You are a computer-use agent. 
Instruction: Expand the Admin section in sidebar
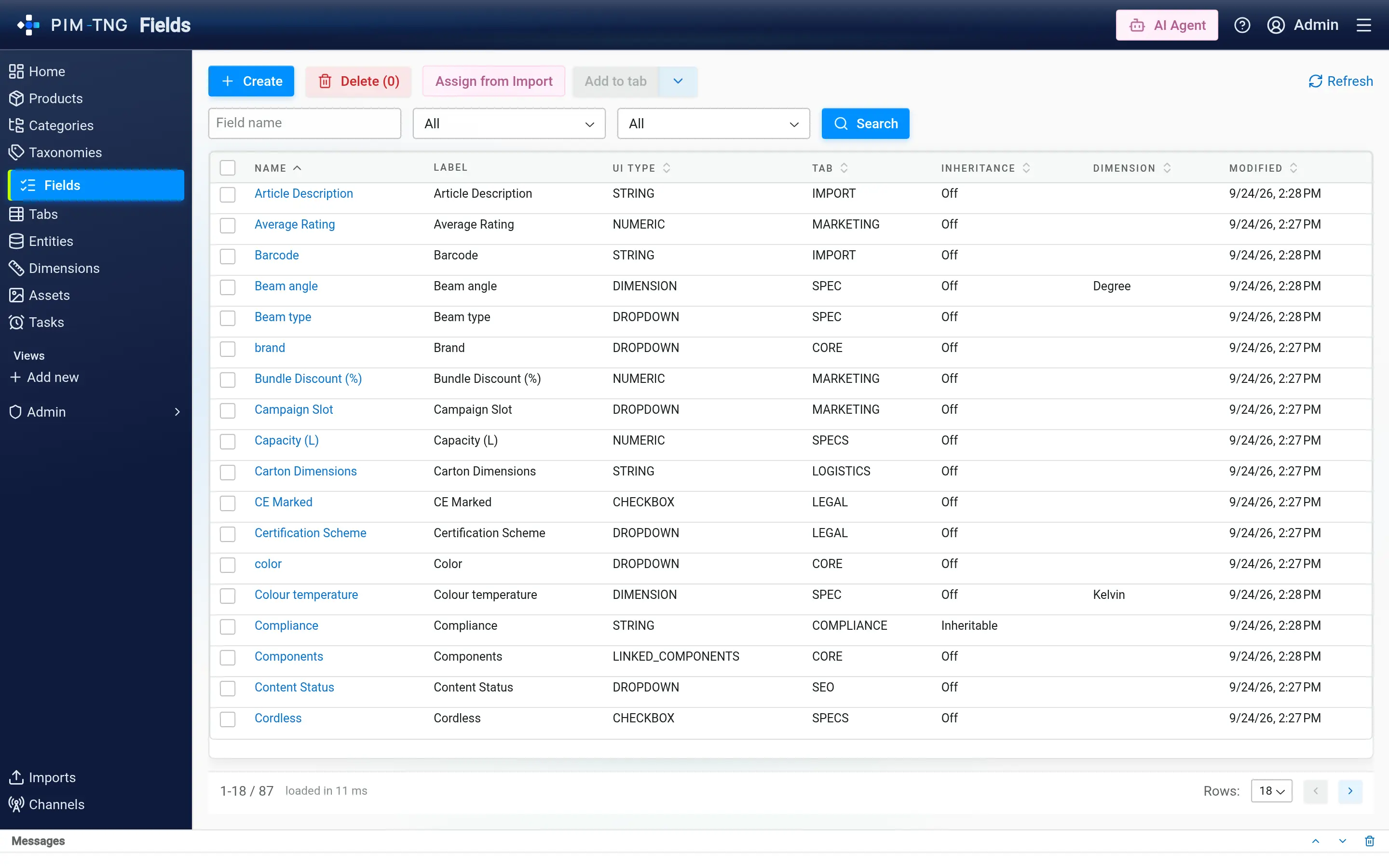96,412
